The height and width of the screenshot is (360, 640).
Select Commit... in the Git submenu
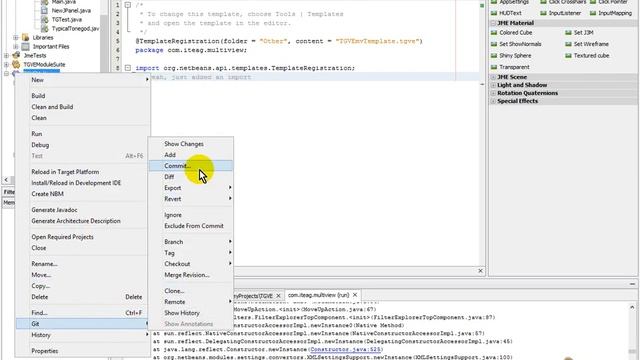click(x=191, y=166)
